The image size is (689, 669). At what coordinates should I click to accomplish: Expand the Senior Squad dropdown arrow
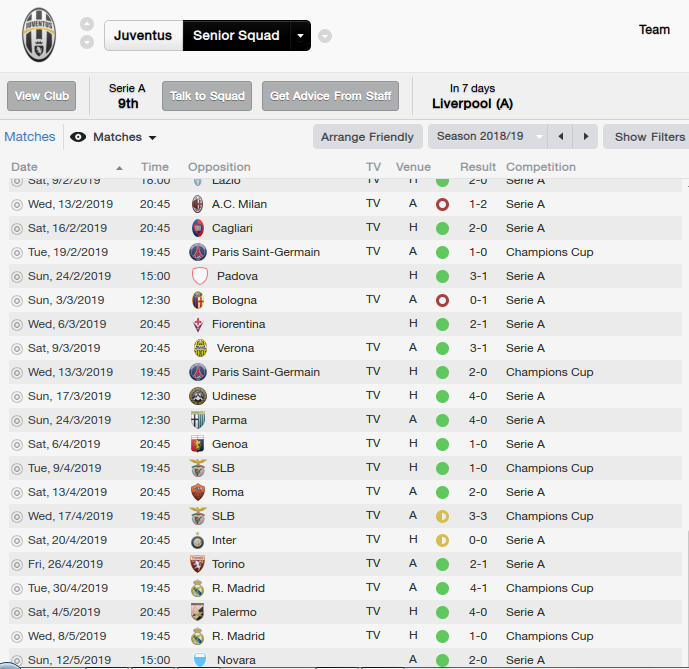pos(300,36)
